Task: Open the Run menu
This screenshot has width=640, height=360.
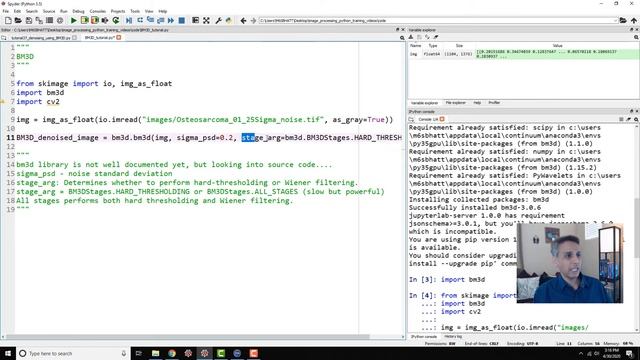Action: tap(64, 11)
